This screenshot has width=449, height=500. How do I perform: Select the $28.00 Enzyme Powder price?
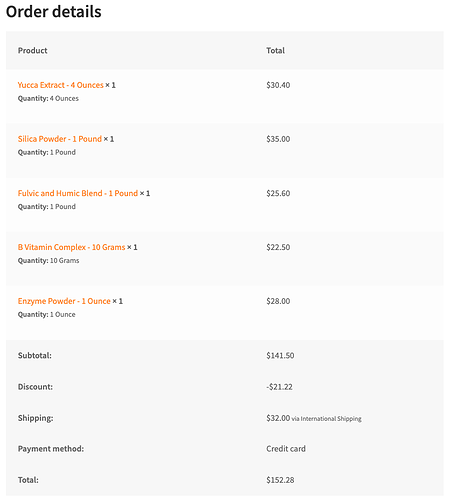(x=278, y=301)
